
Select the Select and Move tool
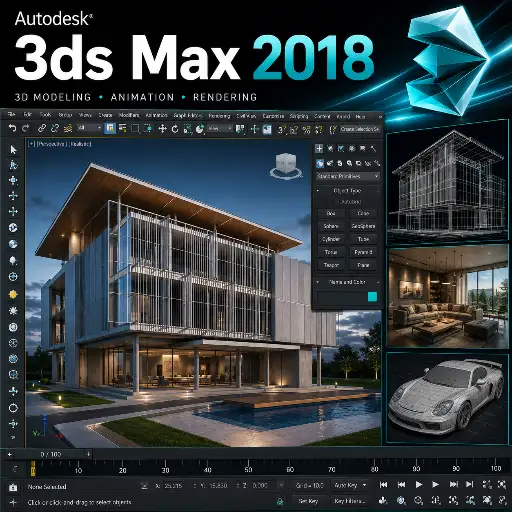coord(162,129)
